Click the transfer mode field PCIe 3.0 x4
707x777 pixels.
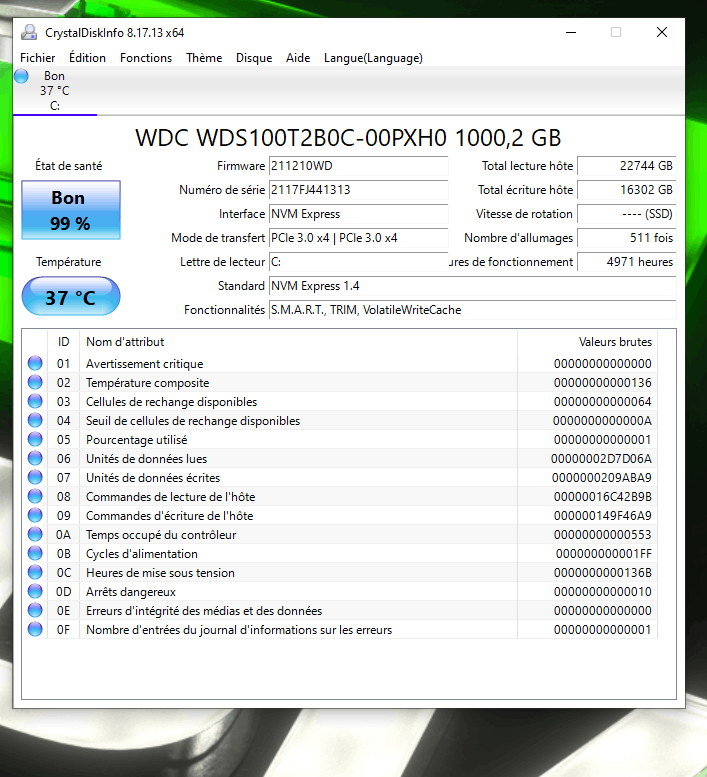pyautogui.click(x=359, y=238)
